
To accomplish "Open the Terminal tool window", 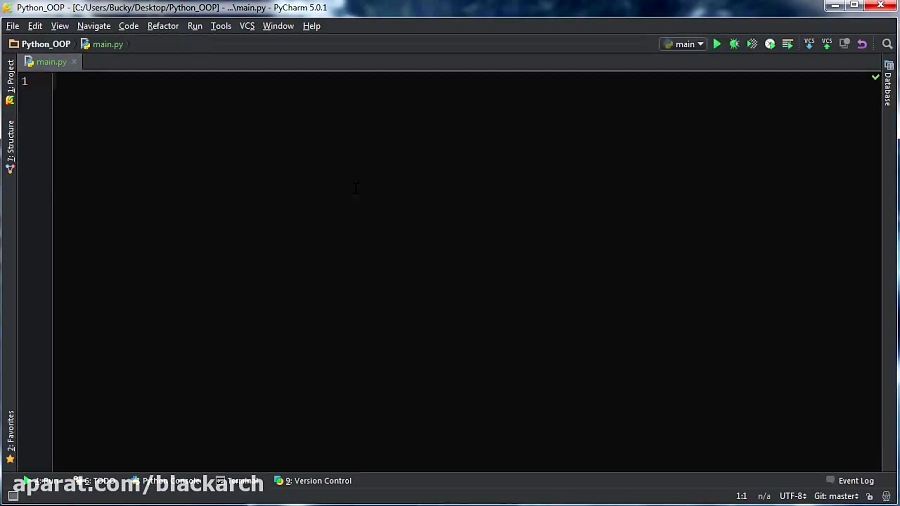I will tap(238, 481).
